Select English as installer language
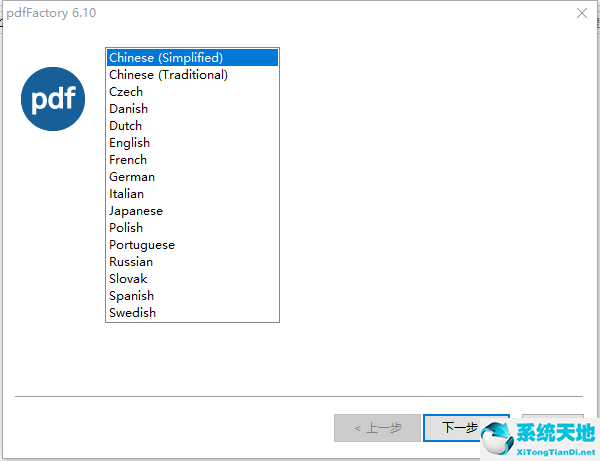This screenshot has height=461, width=600. coord(192,143)
